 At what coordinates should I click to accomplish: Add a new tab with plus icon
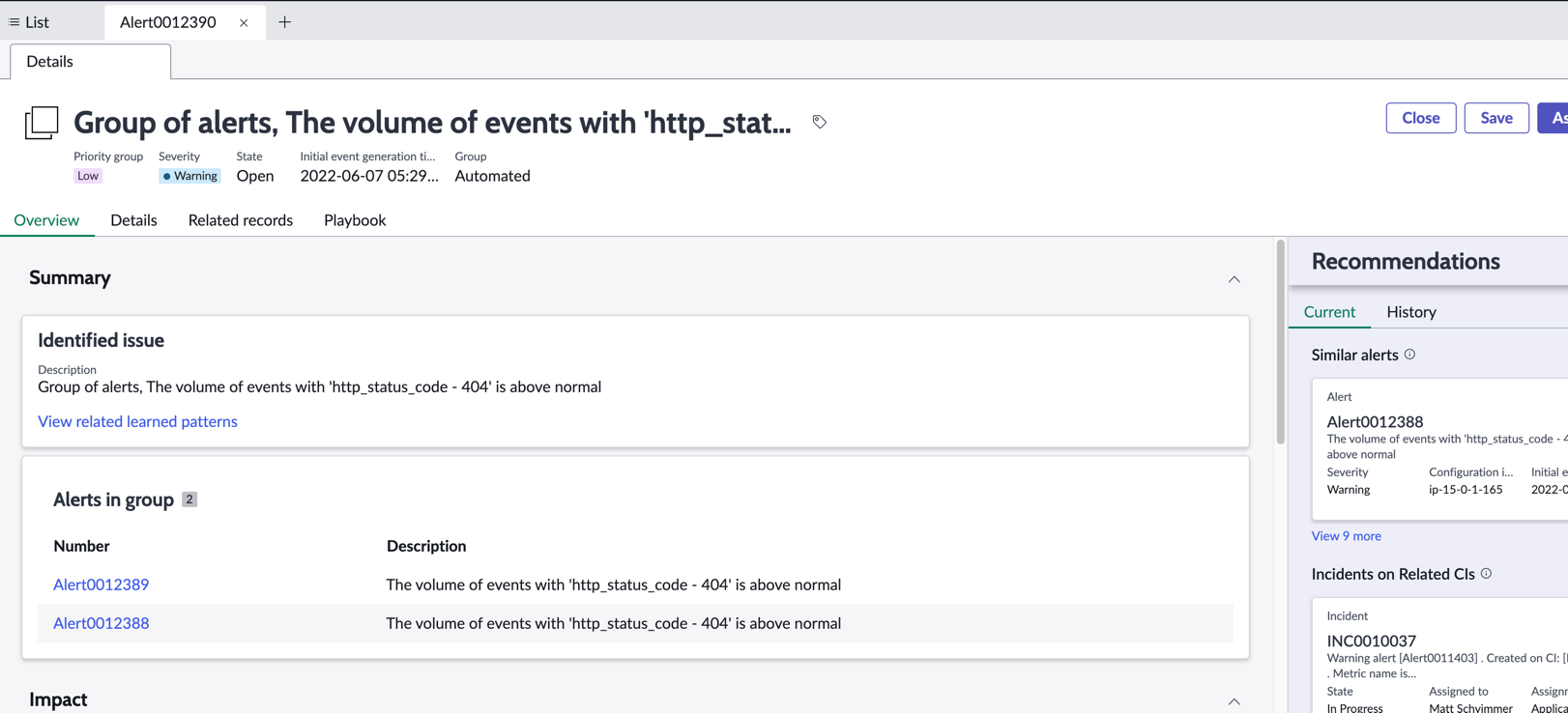click(x=284, y=22)
